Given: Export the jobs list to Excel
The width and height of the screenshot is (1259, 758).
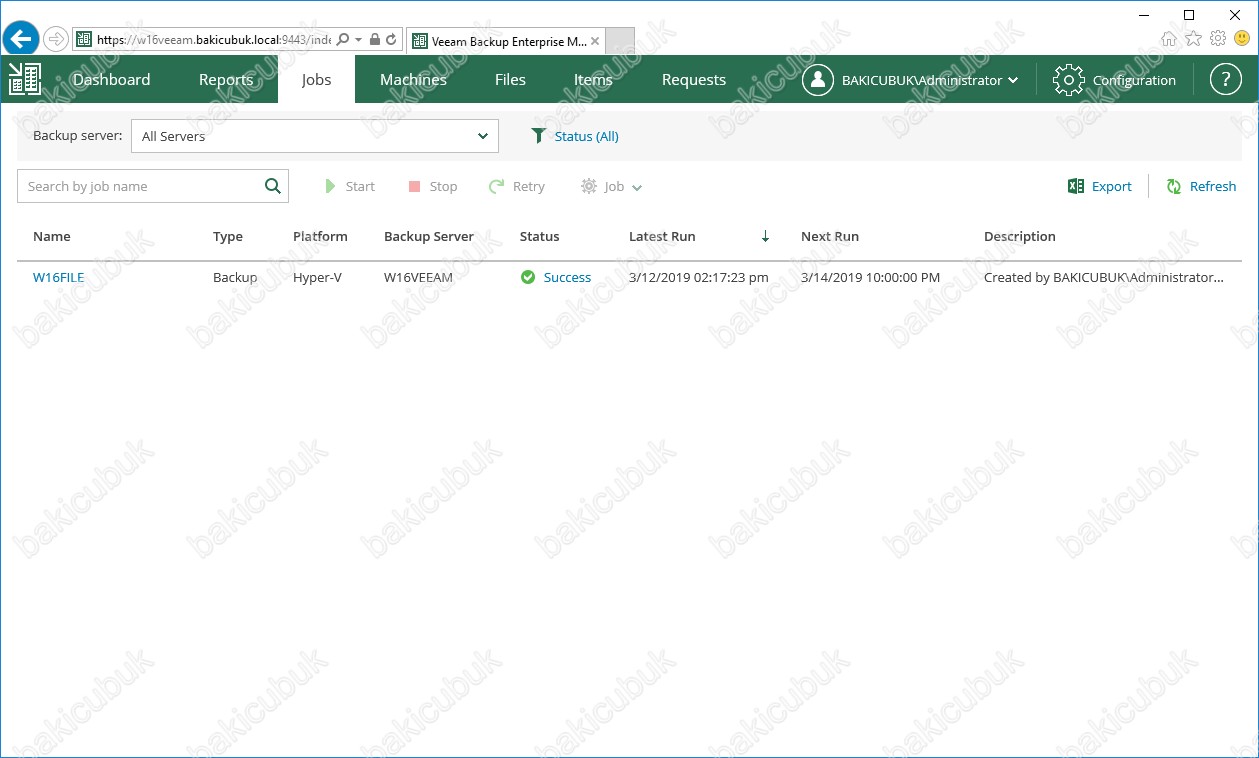Looking at the screenshot, I should 1100,186.
